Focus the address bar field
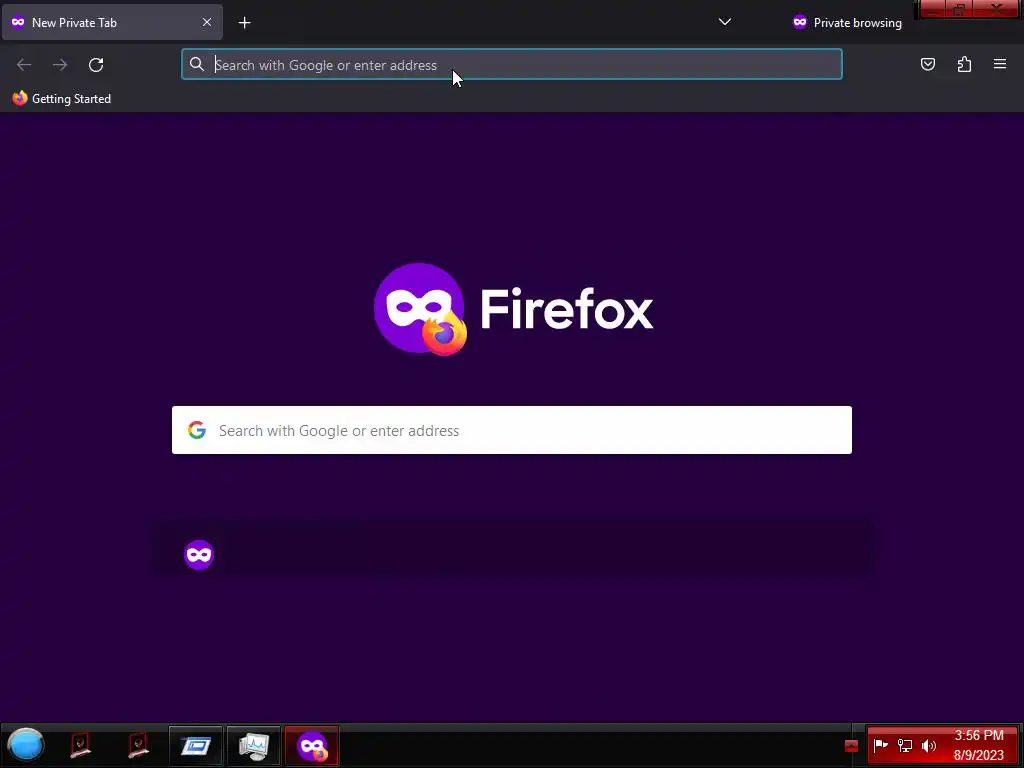The height and width of the screenshot is (768, 1024). pyautogui.click(x=512, y=65)
